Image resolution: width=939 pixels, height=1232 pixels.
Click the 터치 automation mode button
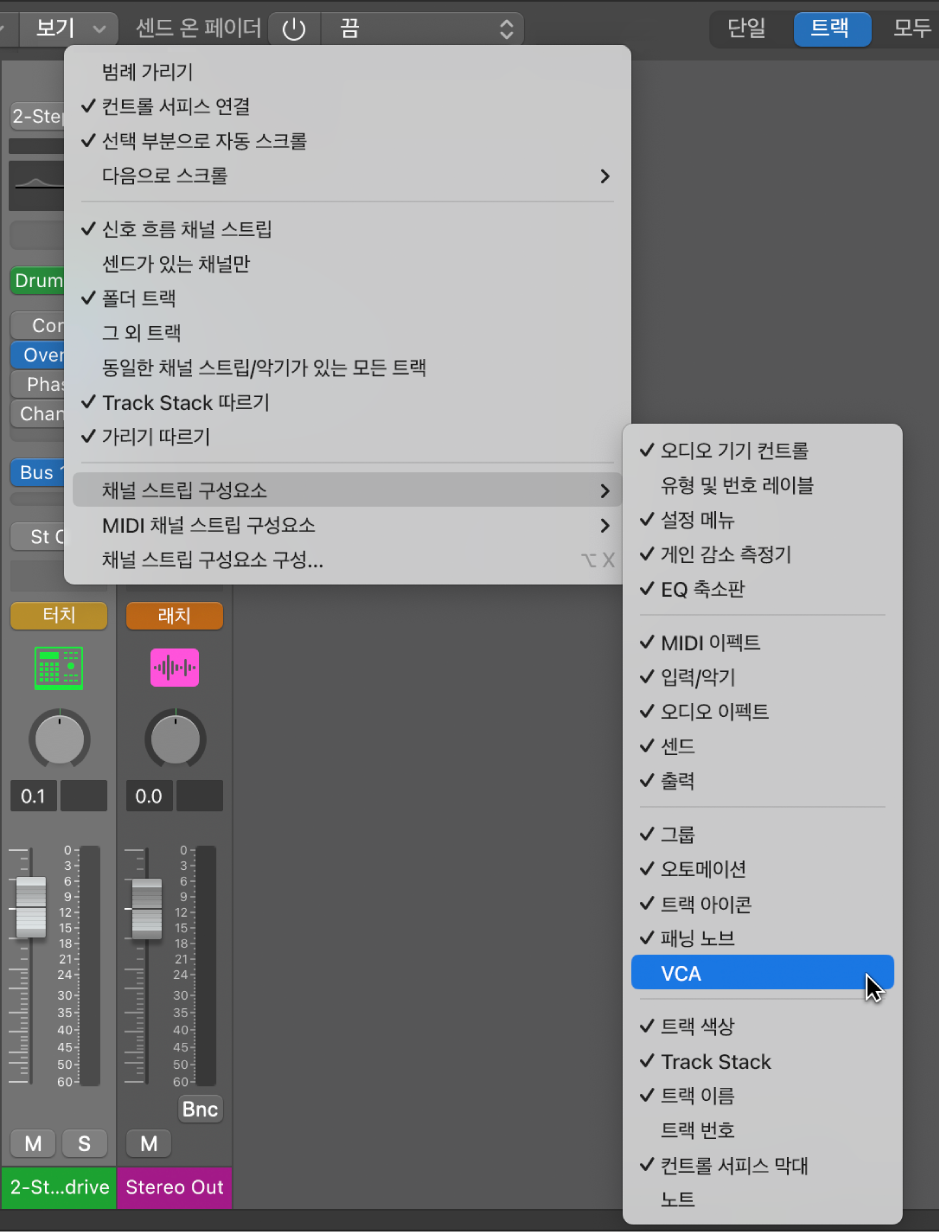pos(58,615)
